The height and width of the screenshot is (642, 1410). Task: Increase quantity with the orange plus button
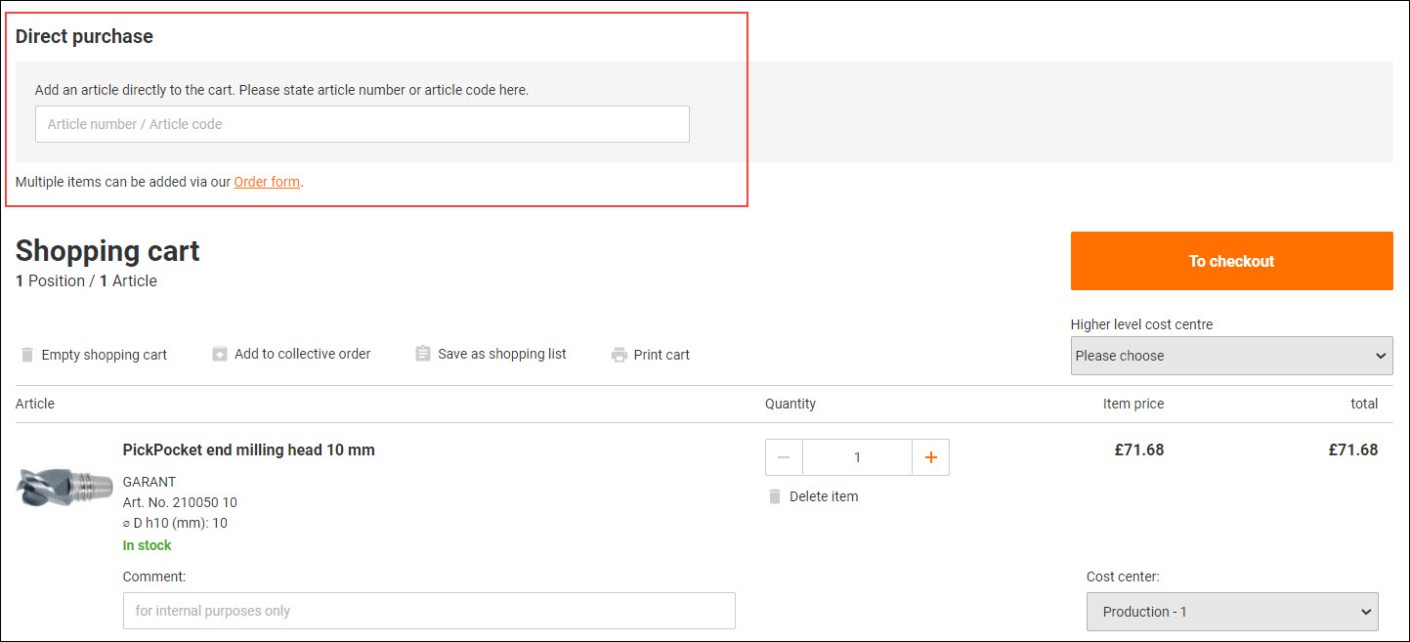[x=930, y=457]
